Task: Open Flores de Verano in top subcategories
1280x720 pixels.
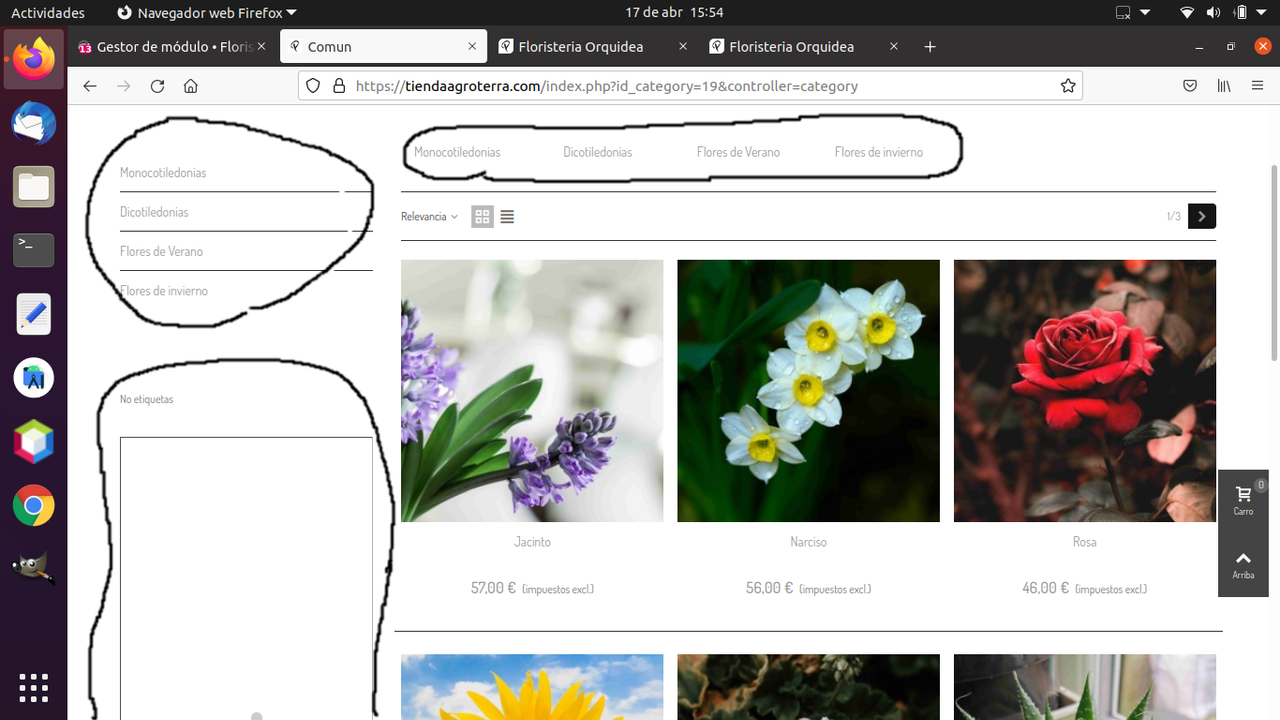Action: tap(738, 152)
